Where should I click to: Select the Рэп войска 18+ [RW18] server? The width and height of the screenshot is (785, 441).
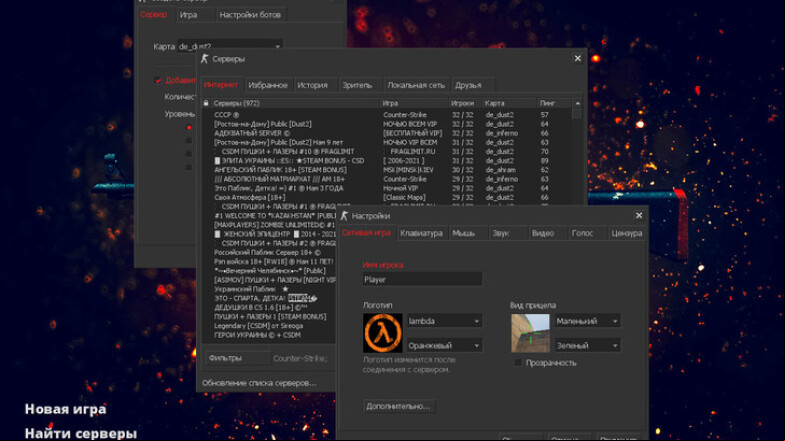pyautogui.click(x=269, y=261)
